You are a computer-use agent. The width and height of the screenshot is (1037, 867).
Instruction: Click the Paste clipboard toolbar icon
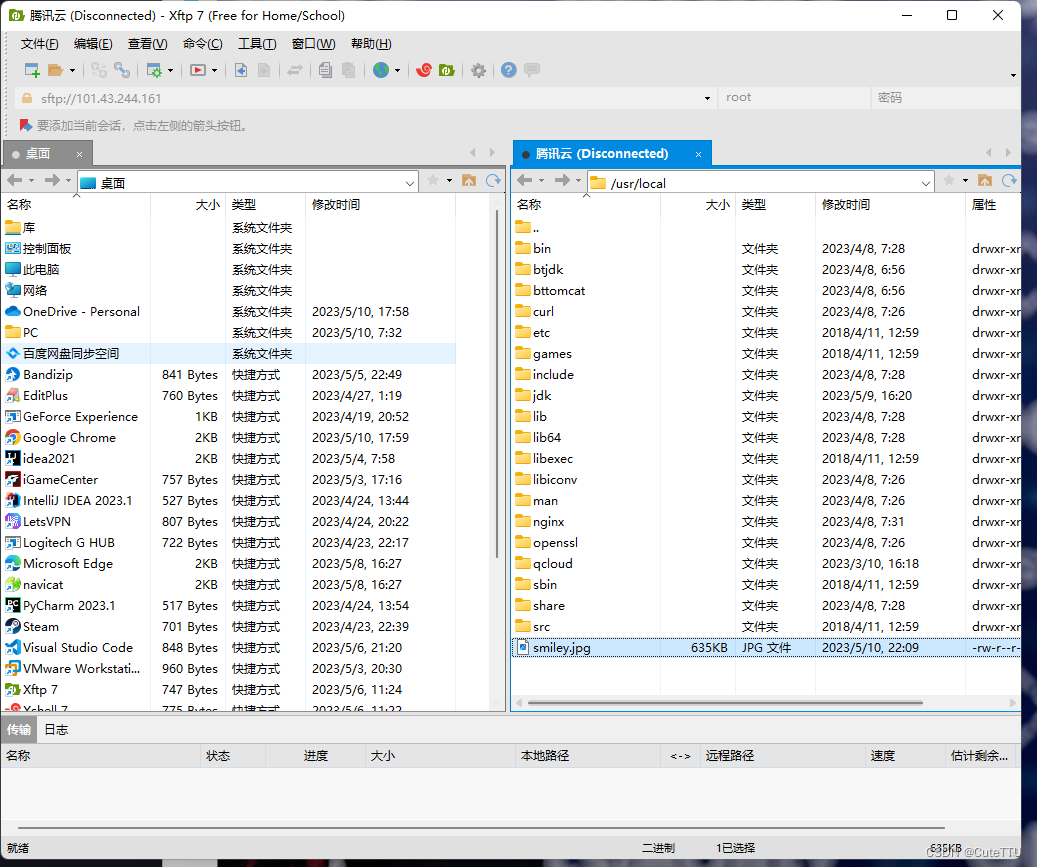point(349,70)
